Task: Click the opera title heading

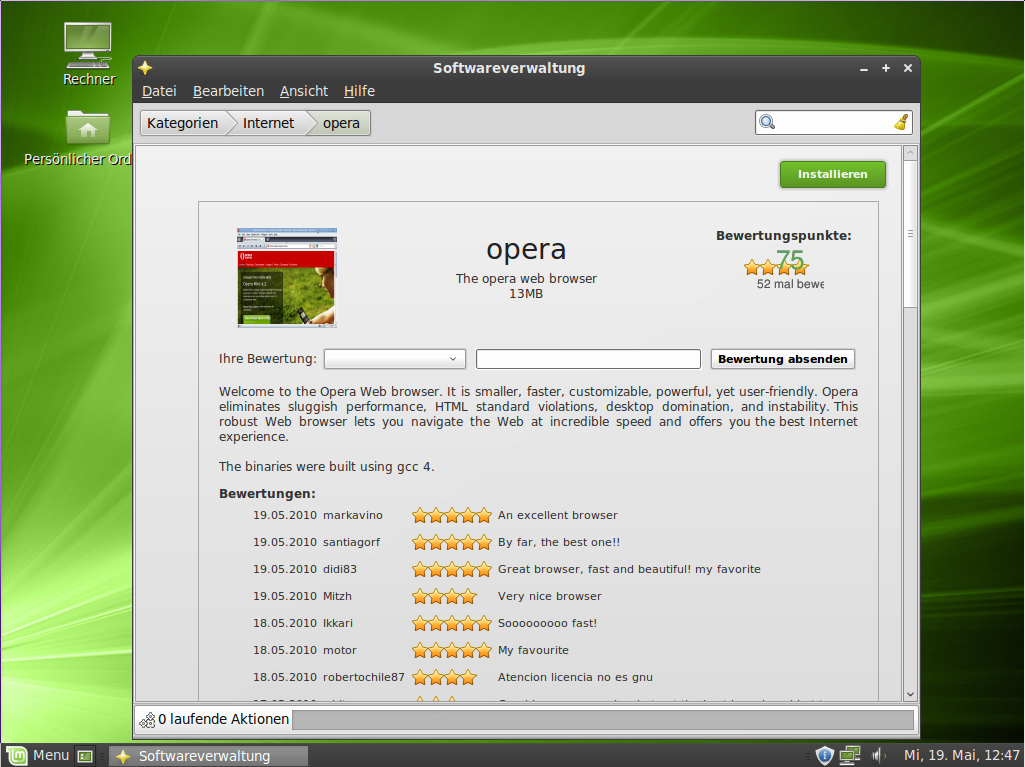Action: point(526,249)
